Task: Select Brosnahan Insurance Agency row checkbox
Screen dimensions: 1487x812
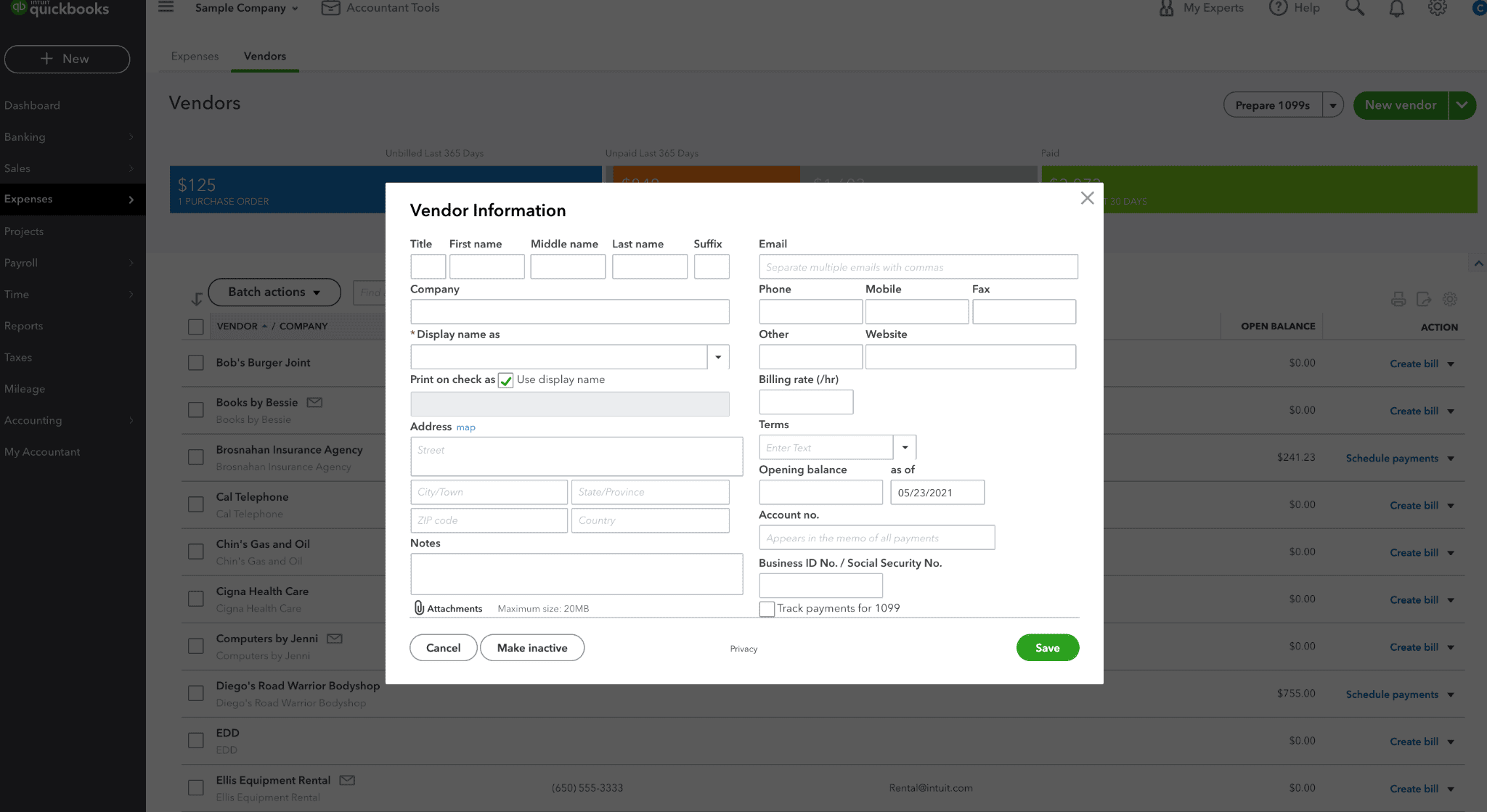Action: [x=196, y=457]
